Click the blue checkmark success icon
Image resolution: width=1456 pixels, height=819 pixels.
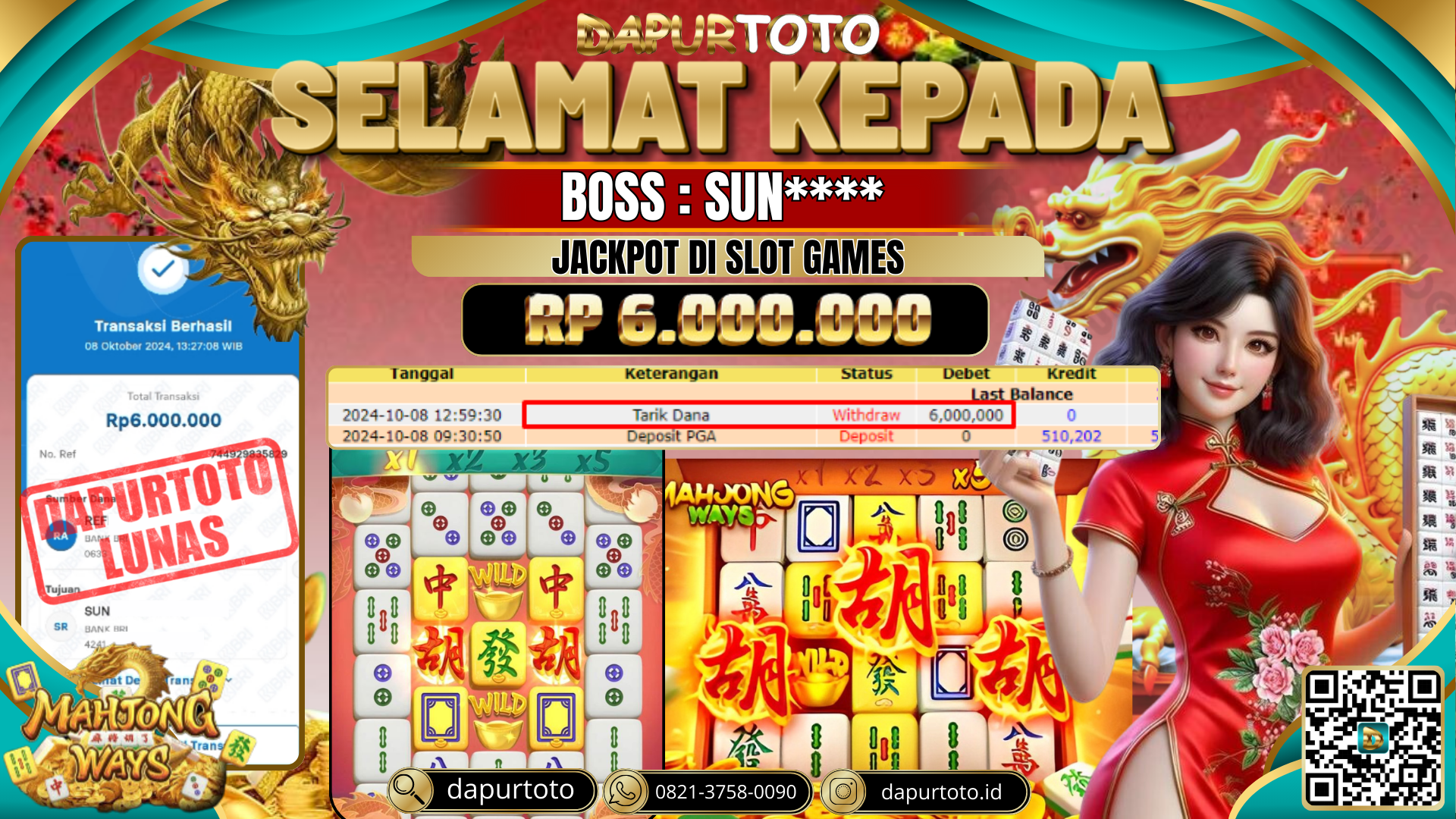pos(163,268)
